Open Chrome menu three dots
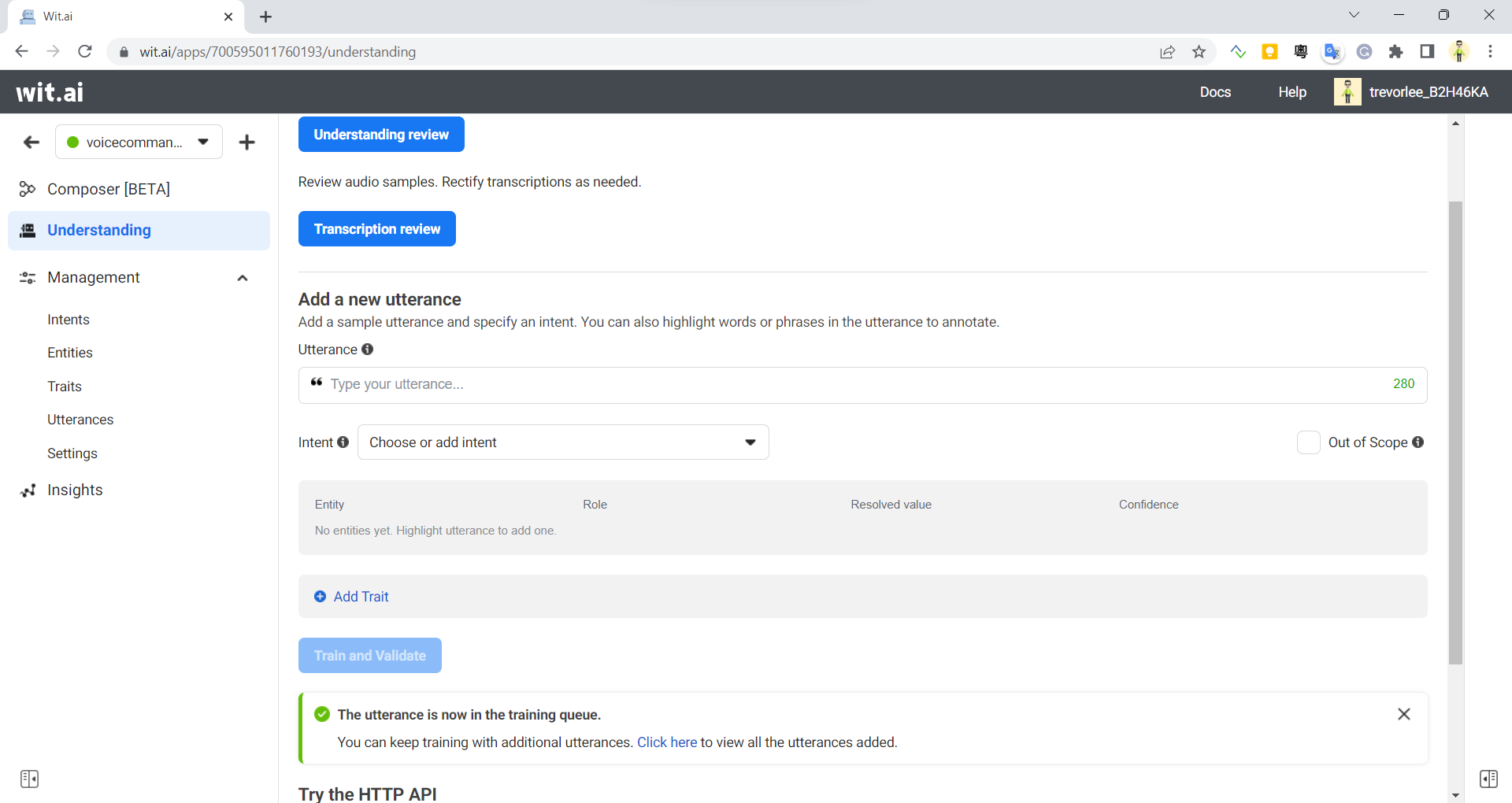Screen dimensions: 1512x803 point(1490,52)
